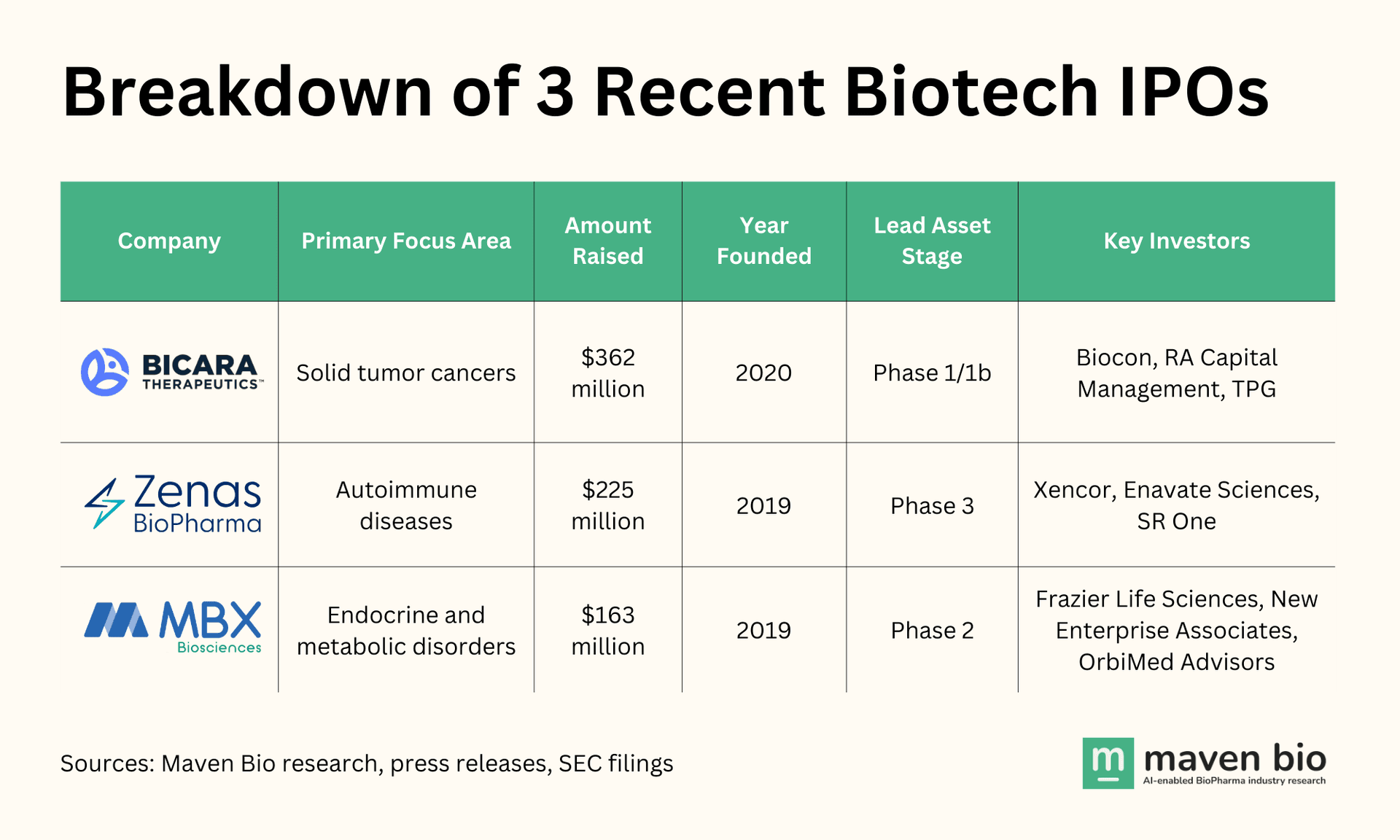Select "Endocrine and metabolic disorders" cell
1400x840 pixels.
406,631
